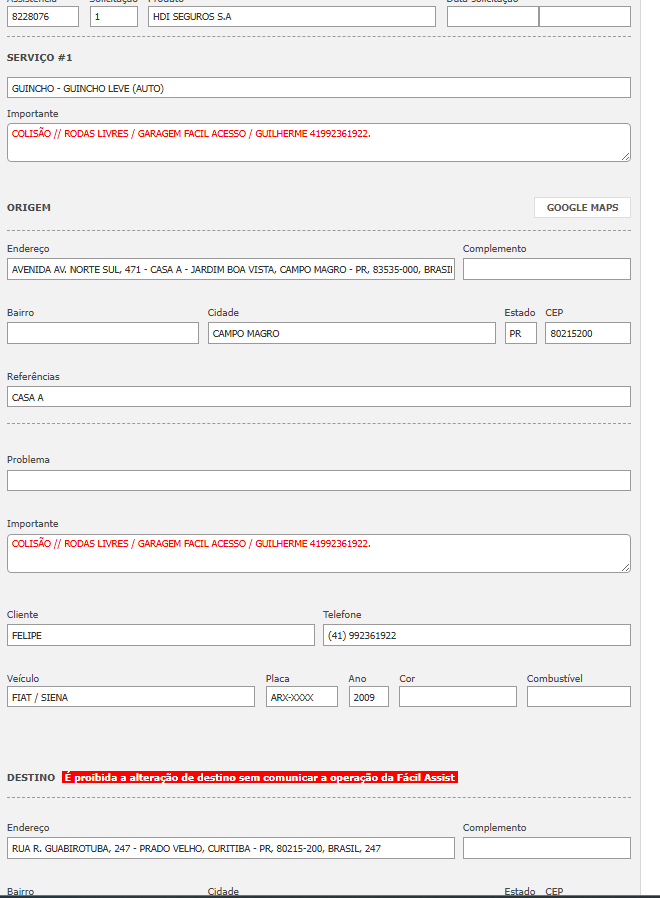Focus the empty Problema field
660x898 pixels.
click(318, 481)
